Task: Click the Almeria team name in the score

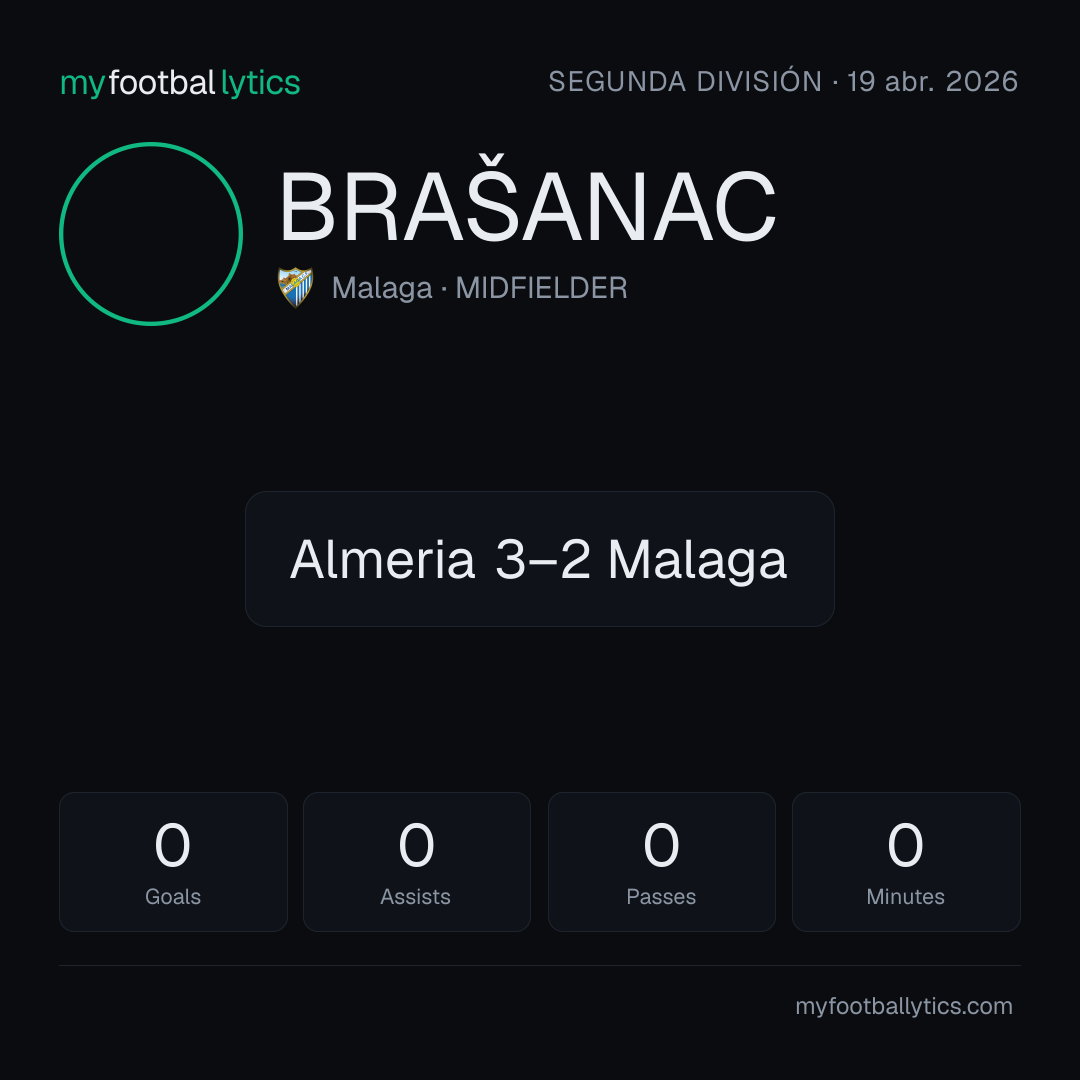Action: tap(383, 559)
